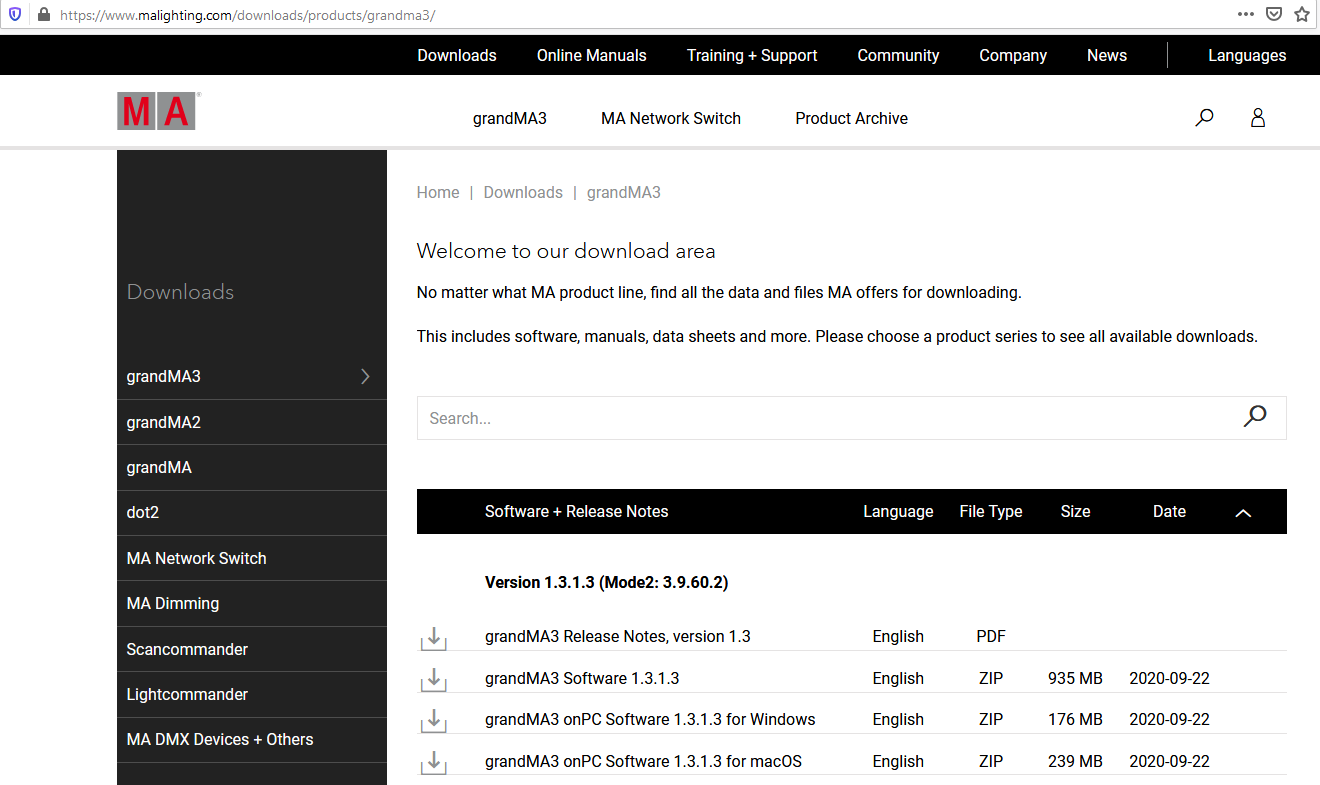This screenshot has height=785, width=1320.
Task: Download icon for onPC Software for Windows
Action: point(434,720)
